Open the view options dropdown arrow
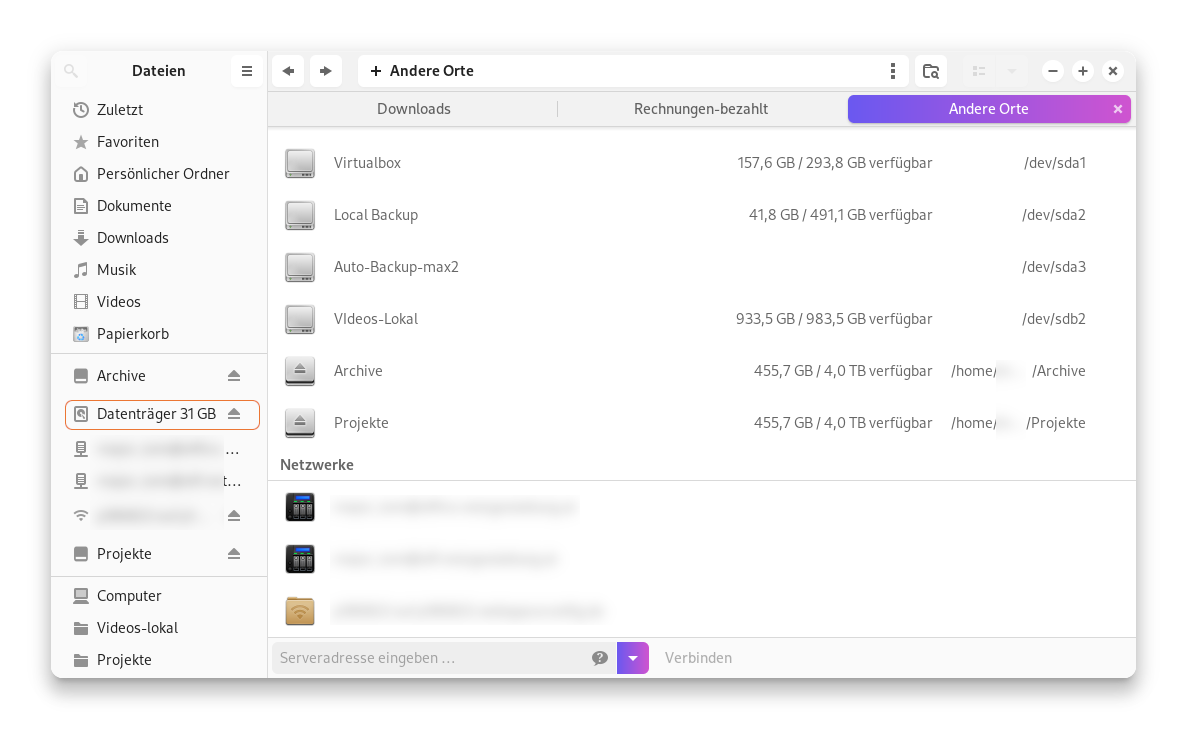1187x729 pixels. [x=1011, y=71]
